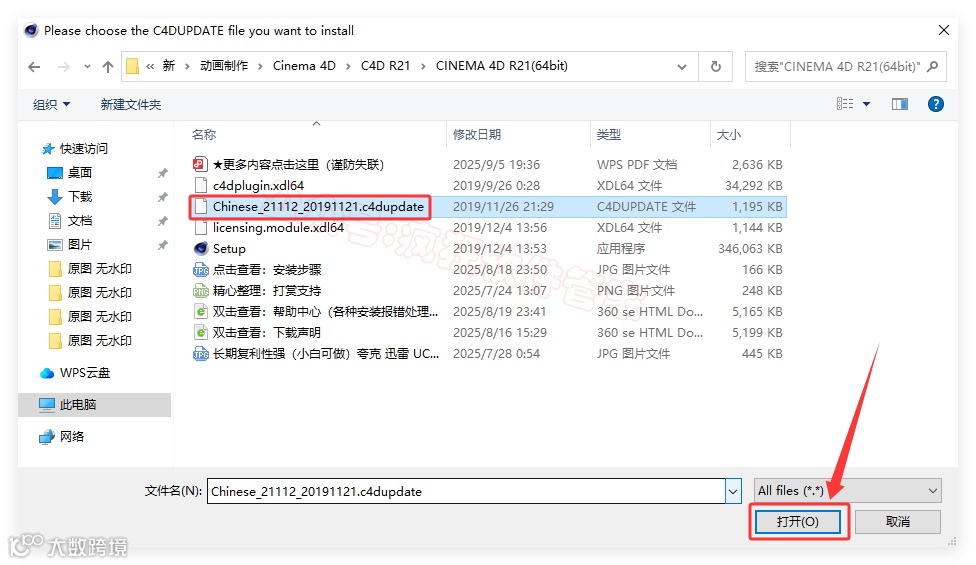The height and width of the screenshot is (565, 976).
Task: Select 双击查看：帮助中心 HTML file
Action: click(x=326, y=312)
